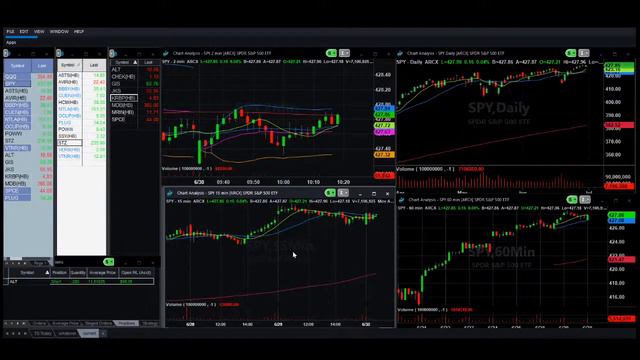Screen dimensions: 640x360
Task: Open green symbol-link dropdown on 60 min chart
Action: pos(572,200)
